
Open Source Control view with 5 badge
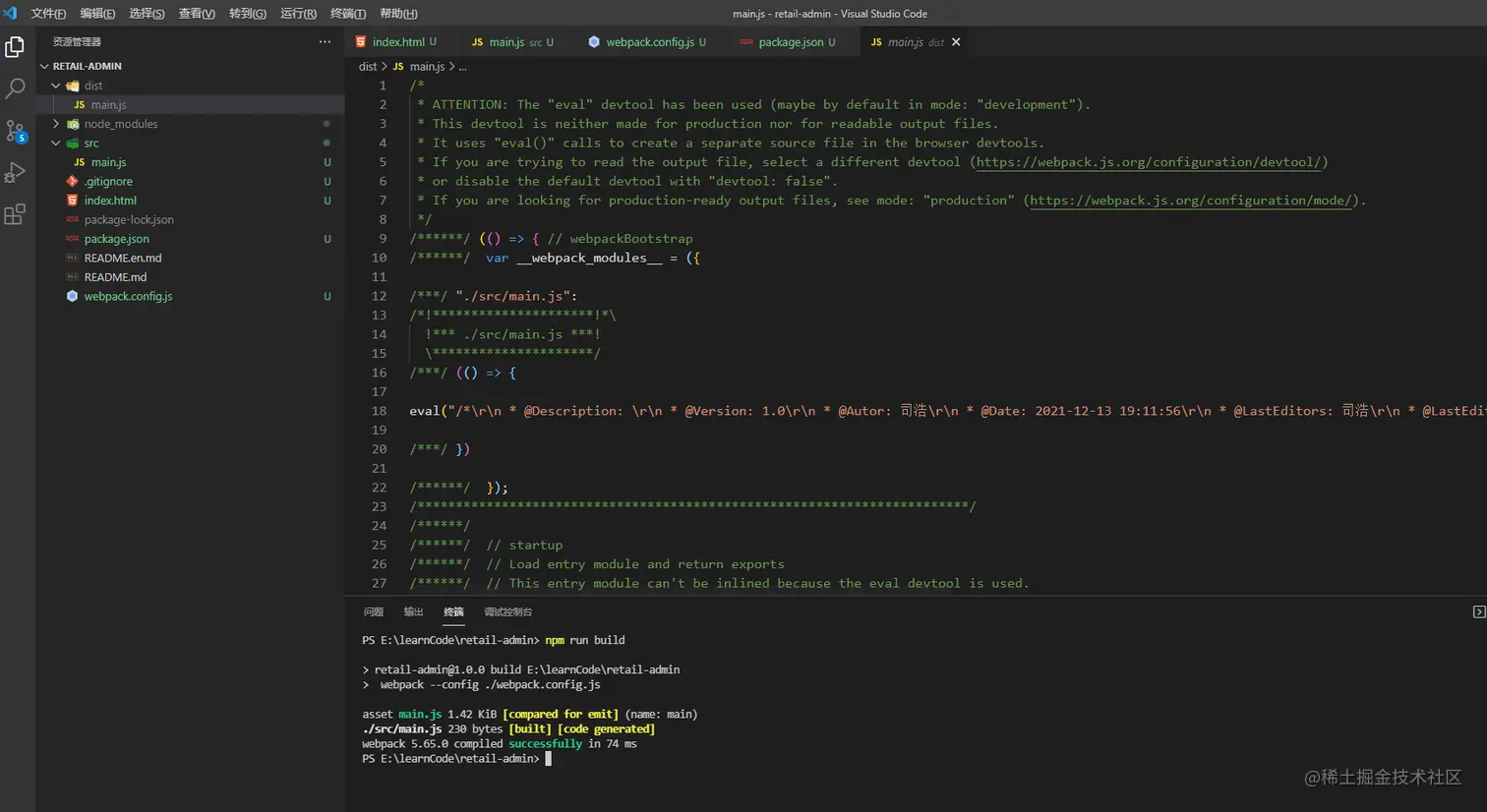click(15, 131)
